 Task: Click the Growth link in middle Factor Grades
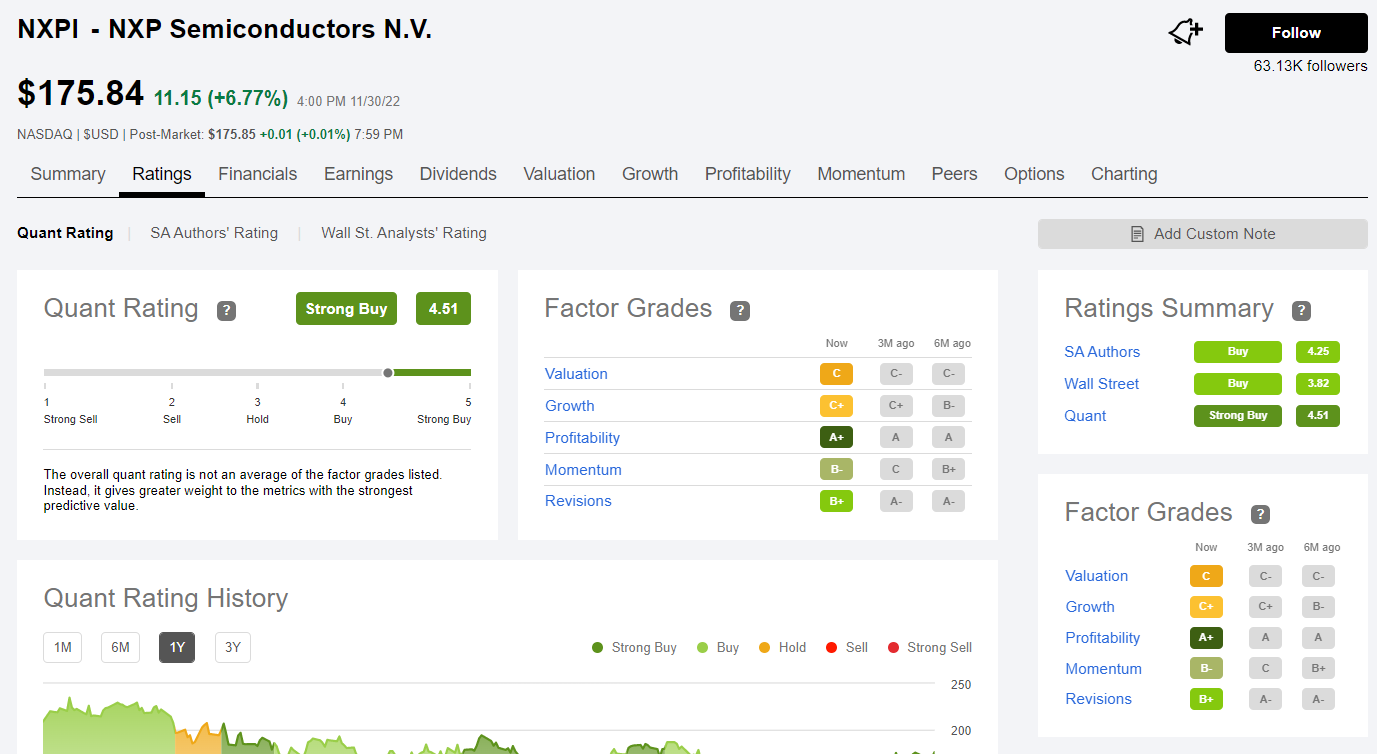570,406
